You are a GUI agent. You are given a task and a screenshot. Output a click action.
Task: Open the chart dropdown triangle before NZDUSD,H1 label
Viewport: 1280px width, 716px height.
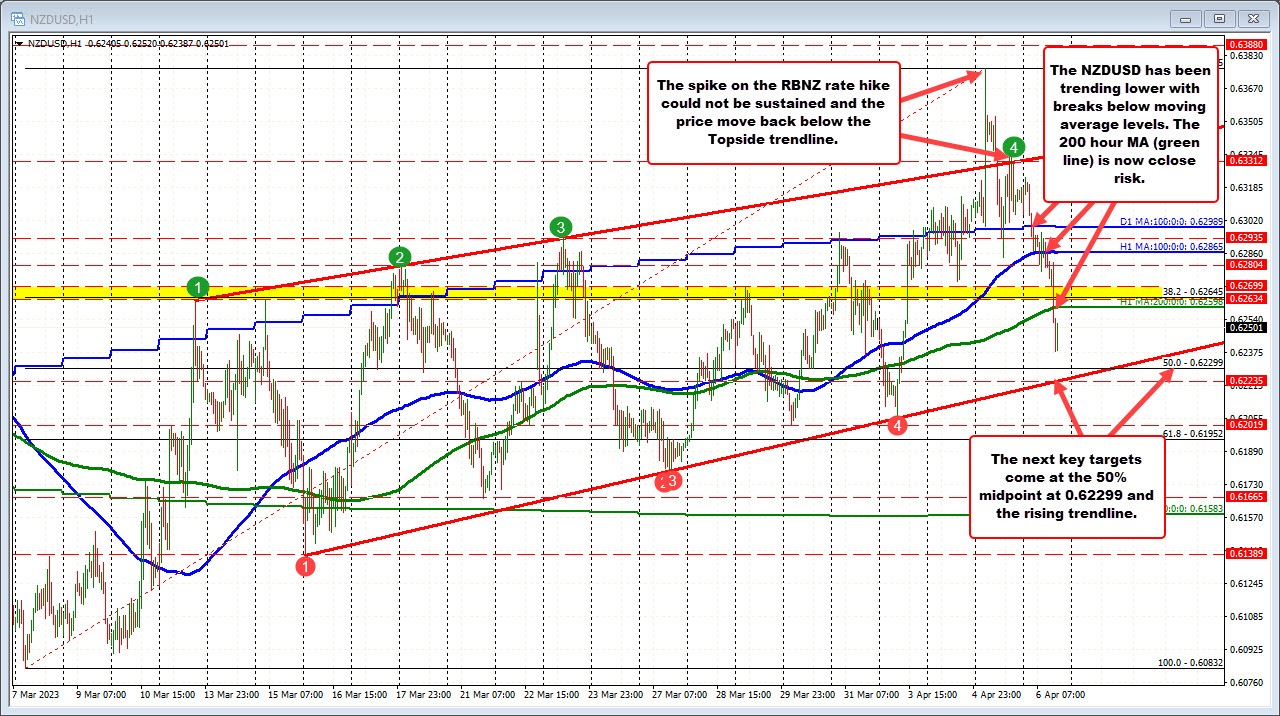click(19, 43)
